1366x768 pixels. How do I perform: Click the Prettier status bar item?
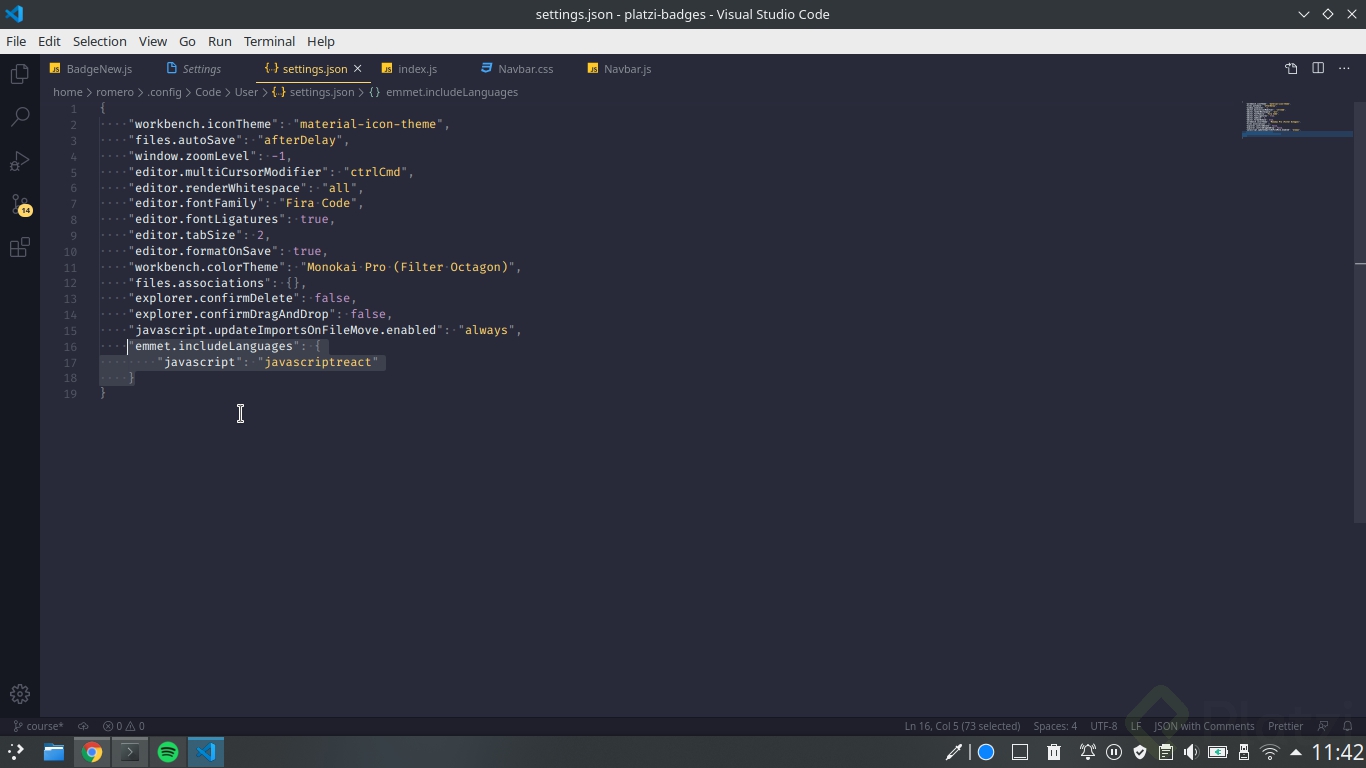1285,726
